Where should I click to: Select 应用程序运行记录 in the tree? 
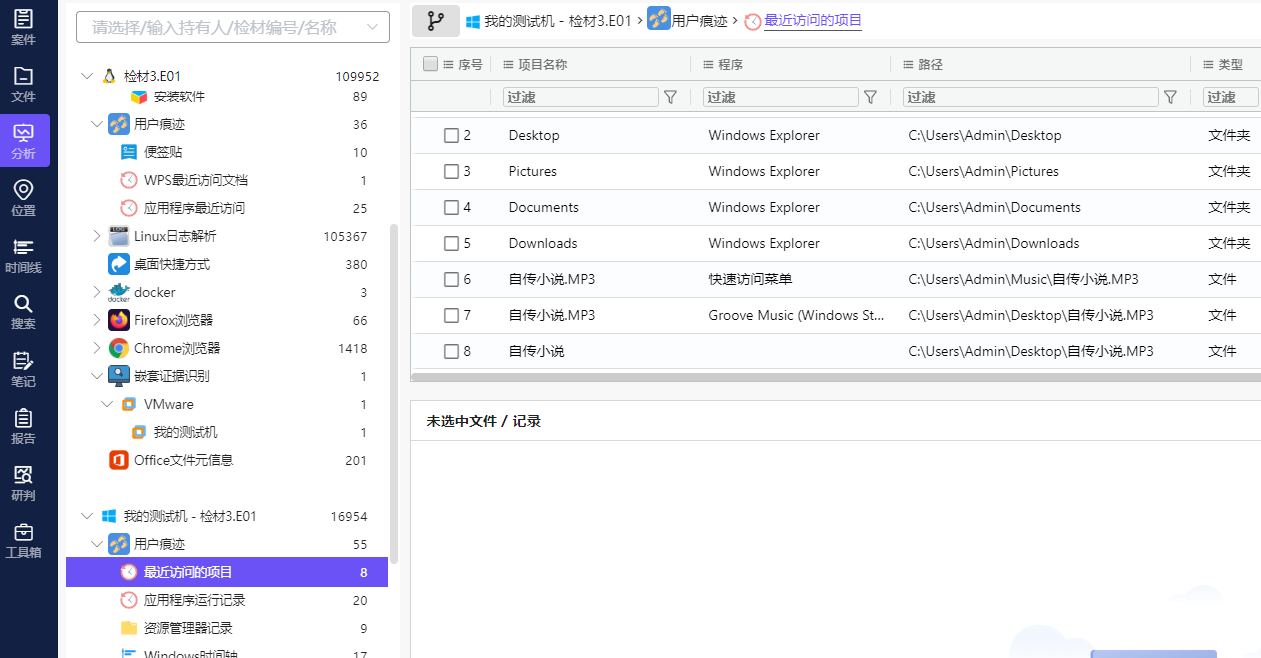coord(194,600)
